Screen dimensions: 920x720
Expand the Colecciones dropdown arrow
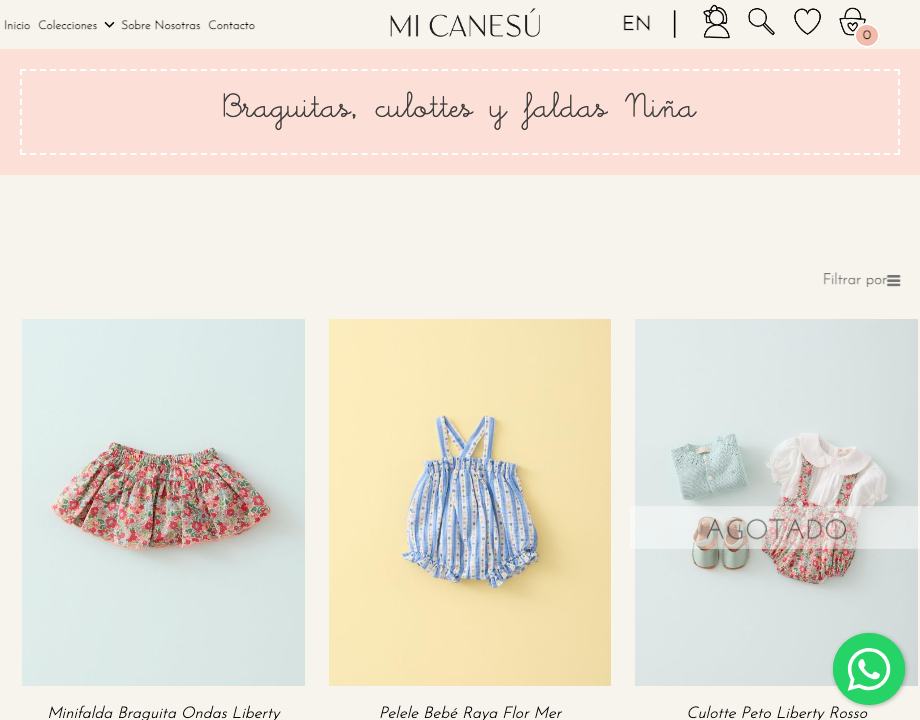coord(109,25)
